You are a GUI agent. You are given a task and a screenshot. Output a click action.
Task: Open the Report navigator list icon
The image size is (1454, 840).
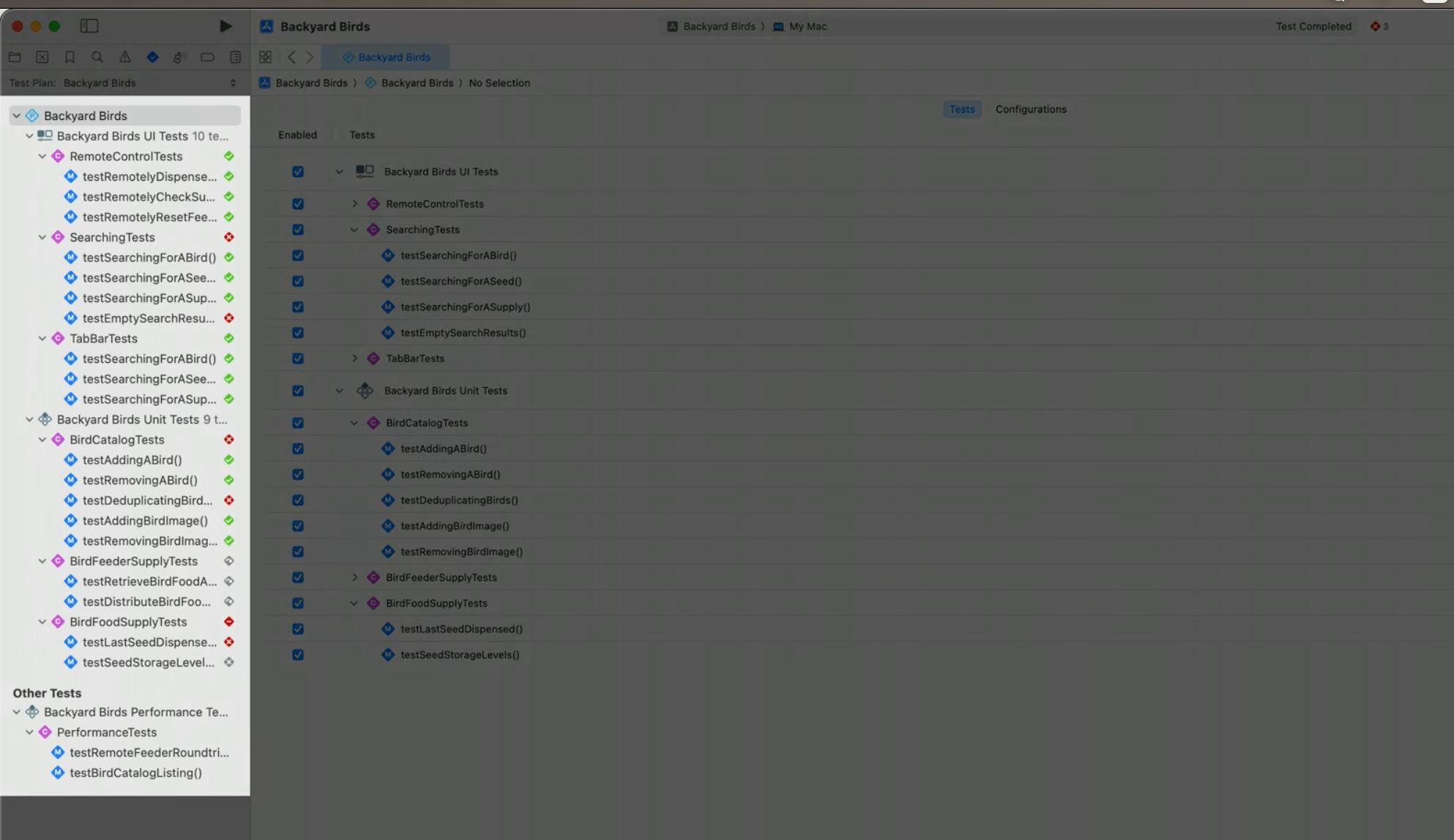click(x=234, y=57)
